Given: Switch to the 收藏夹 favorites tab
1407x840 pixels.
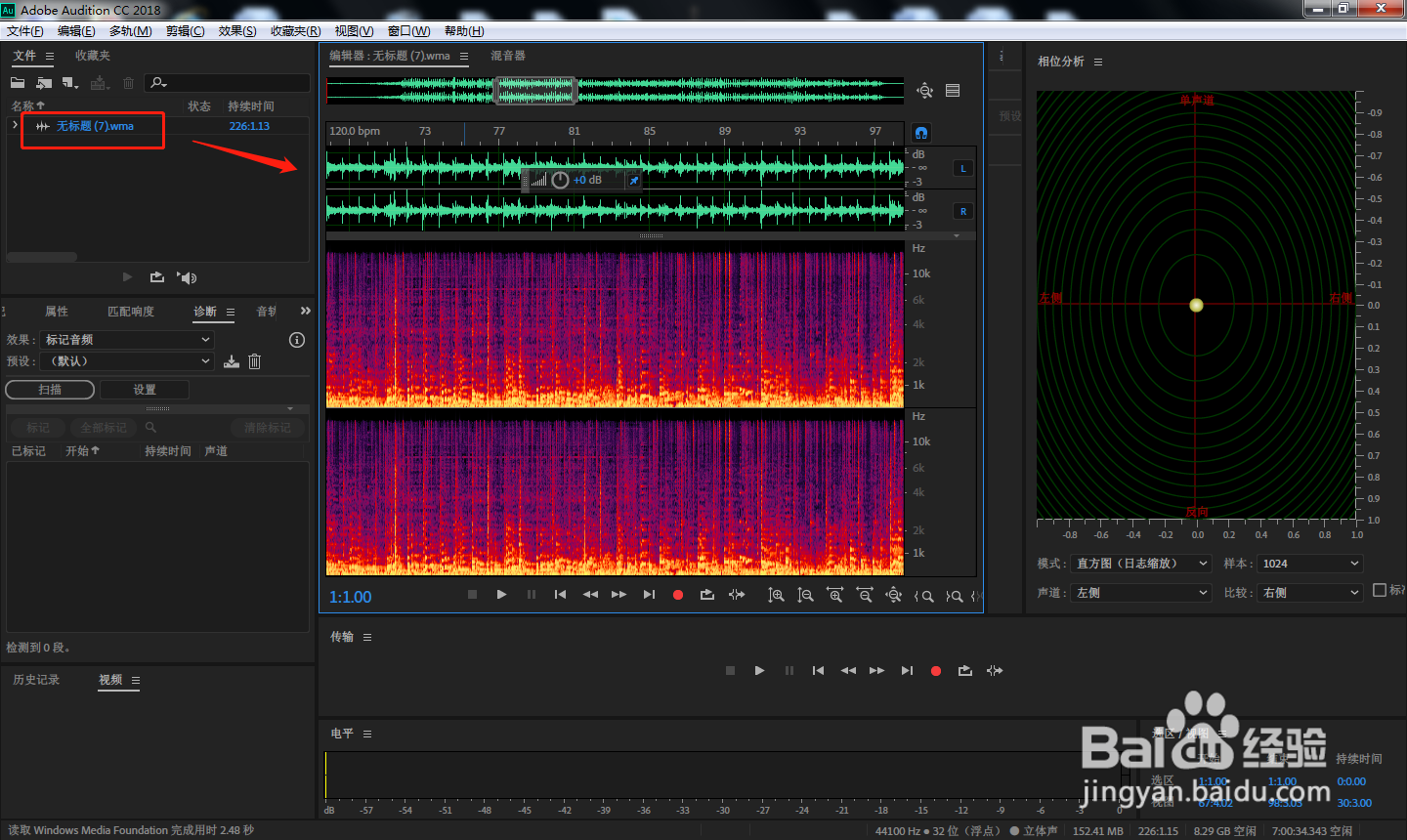Looking at the screenshot, I should pos(93,56).
